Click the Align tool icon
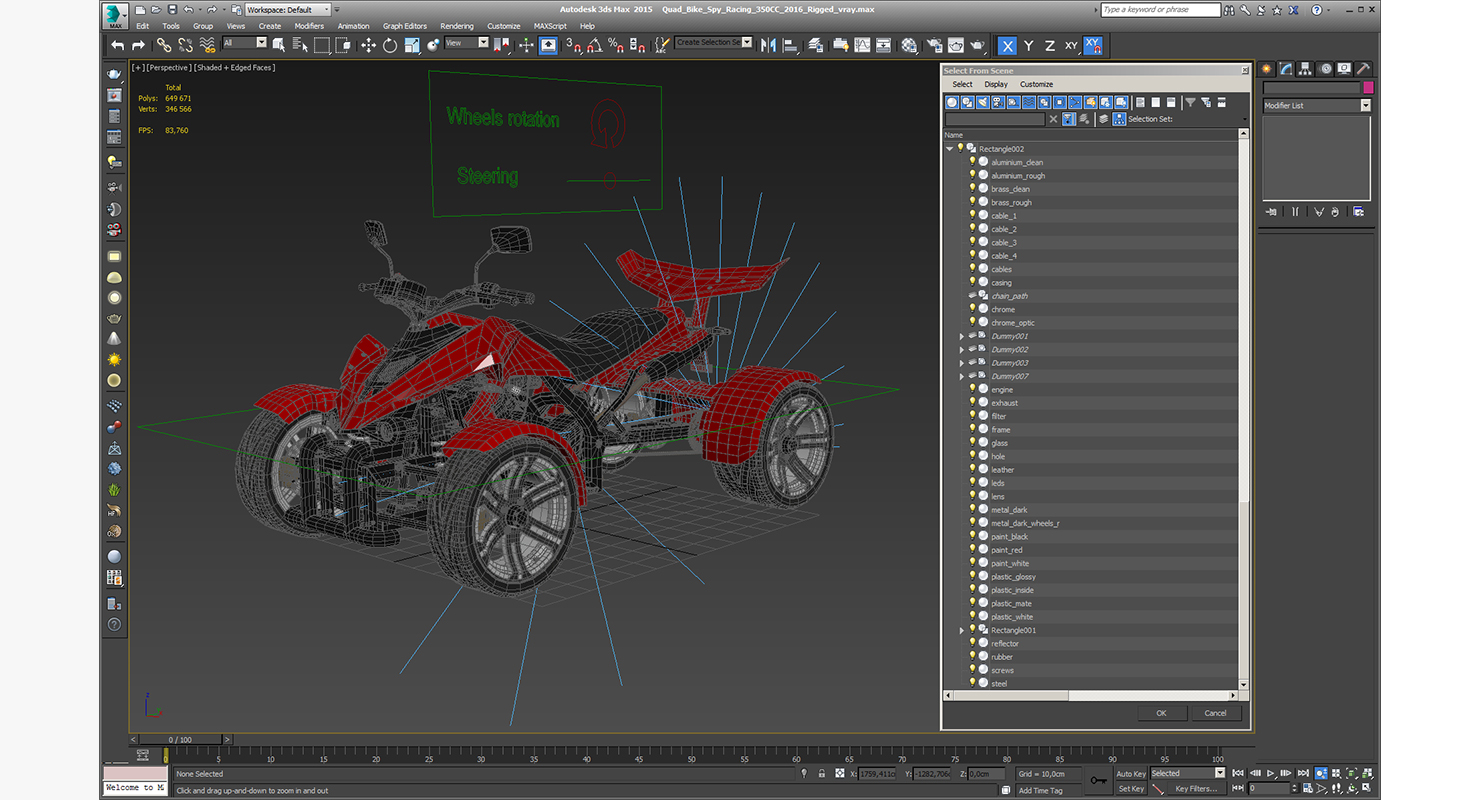1480x800 pixels. pyautogui.click(x=790, y=45)
